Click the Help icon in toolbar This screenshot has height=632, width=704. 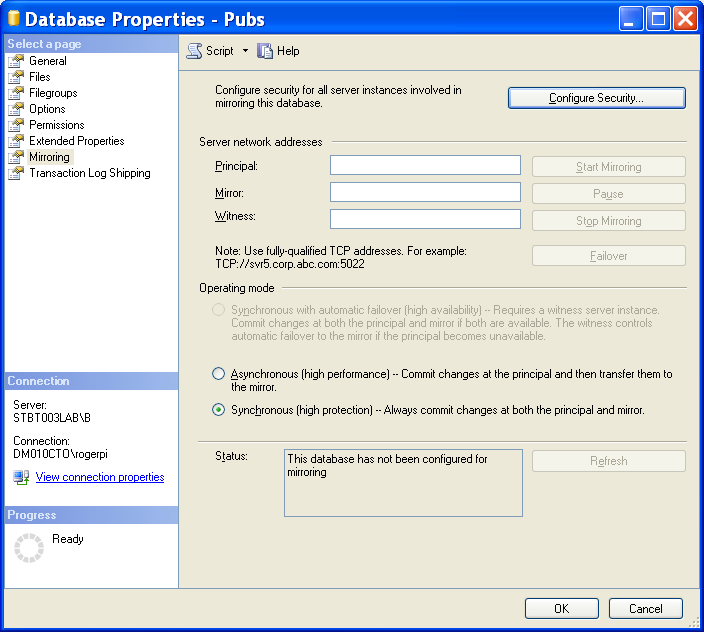point(265,51)
